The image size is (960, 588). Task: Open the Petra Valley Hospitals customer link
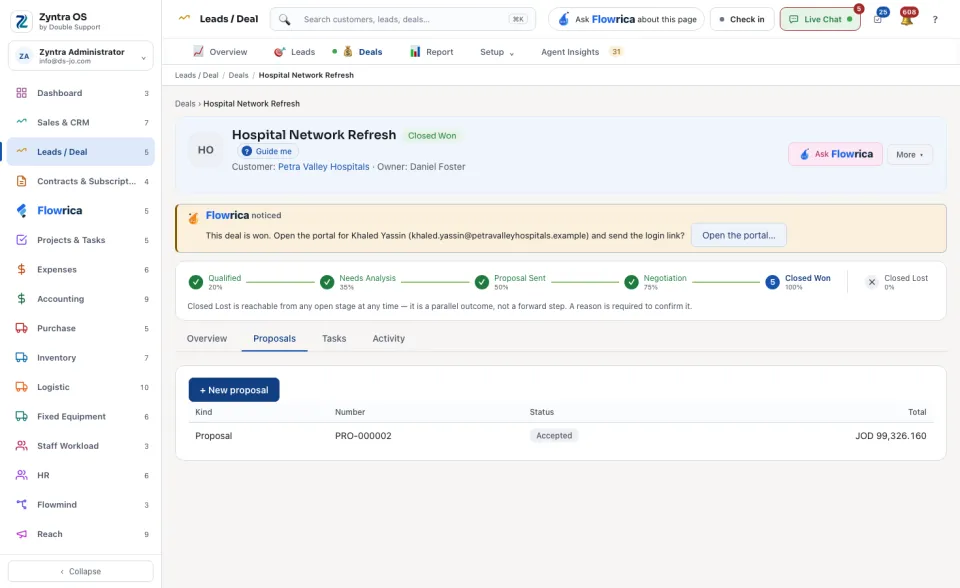[324, 167]
